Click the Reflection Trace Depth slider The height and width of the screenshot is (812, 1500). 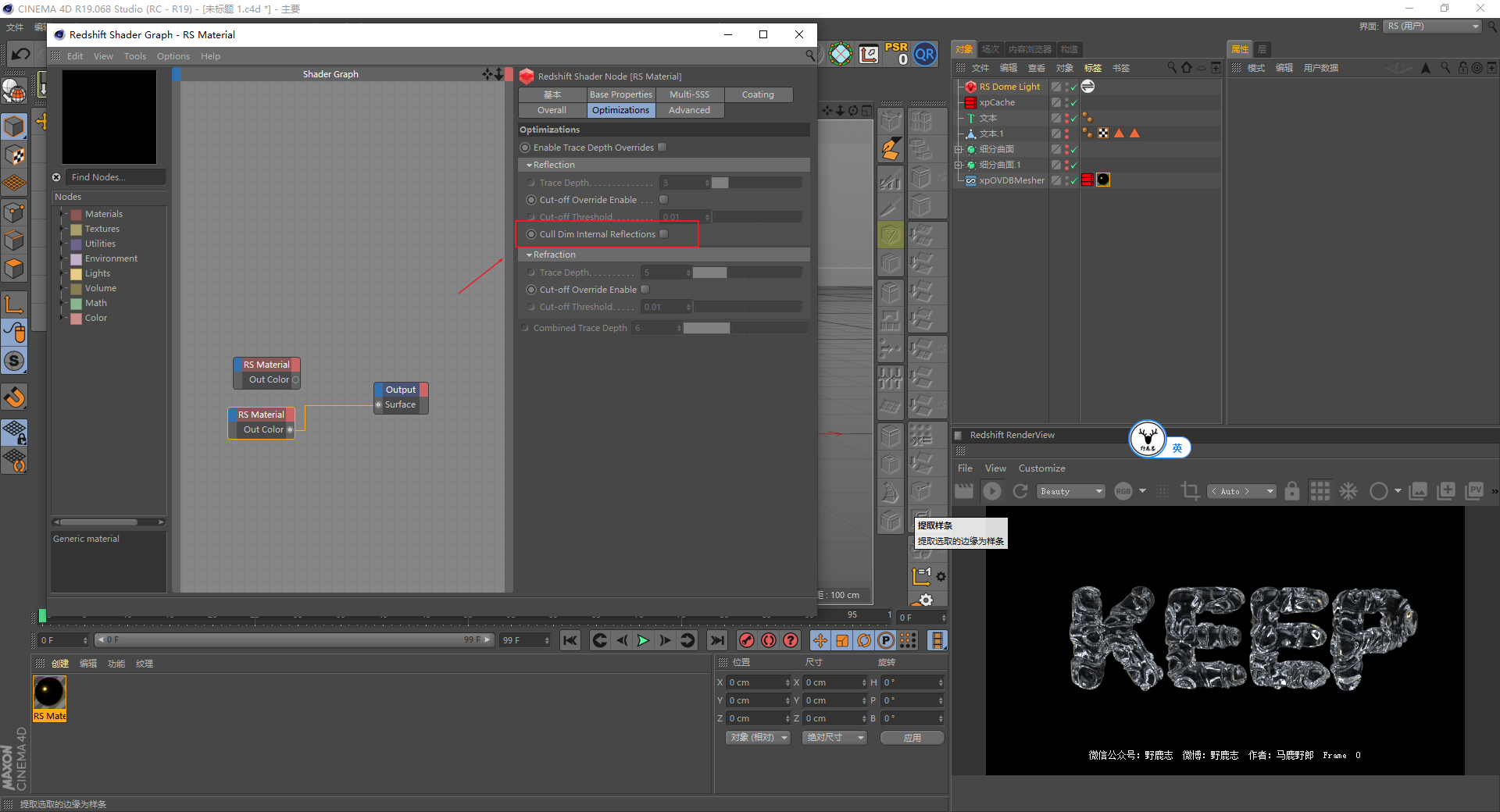[x=756, y=183]
